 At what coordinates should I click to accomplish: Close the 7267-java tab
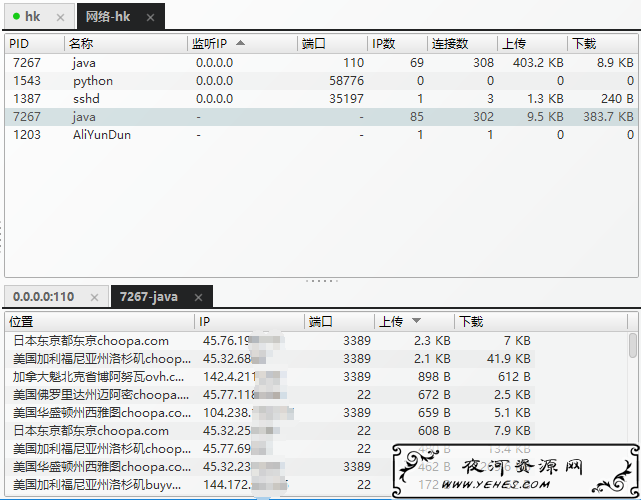(x=199, y=297)
